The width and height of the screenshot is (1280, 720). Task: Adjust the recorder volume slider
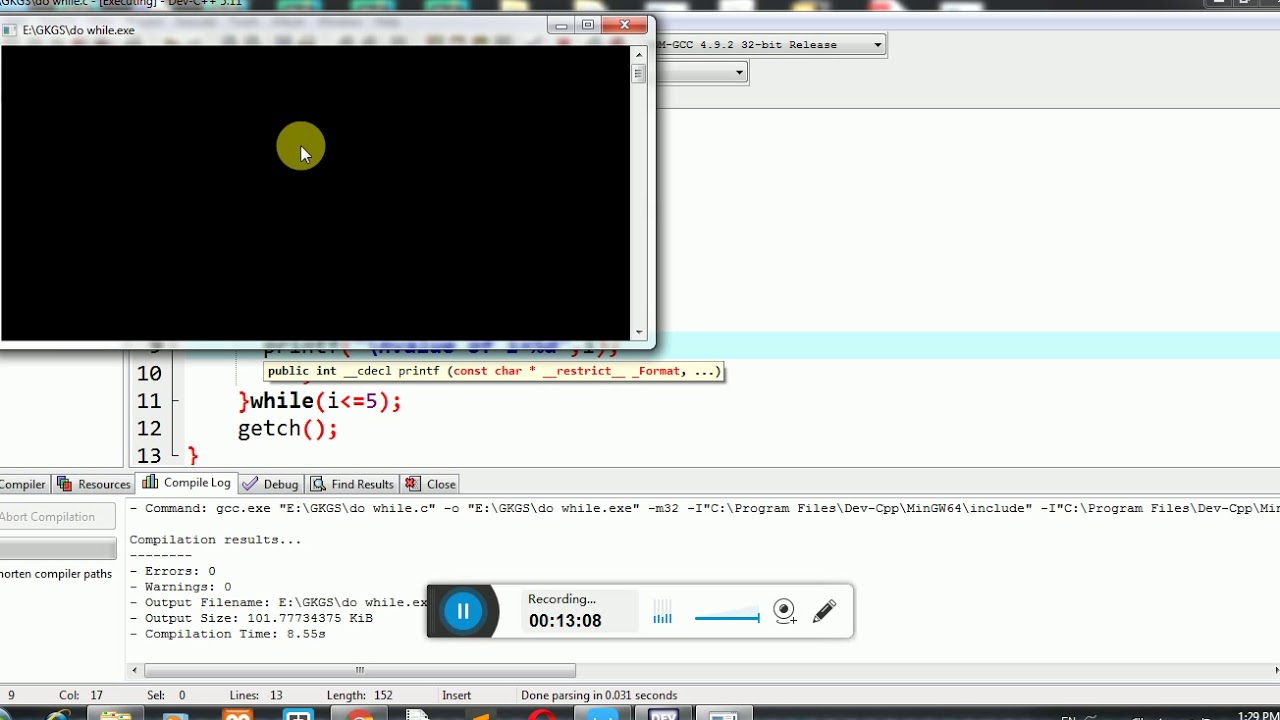727,617
